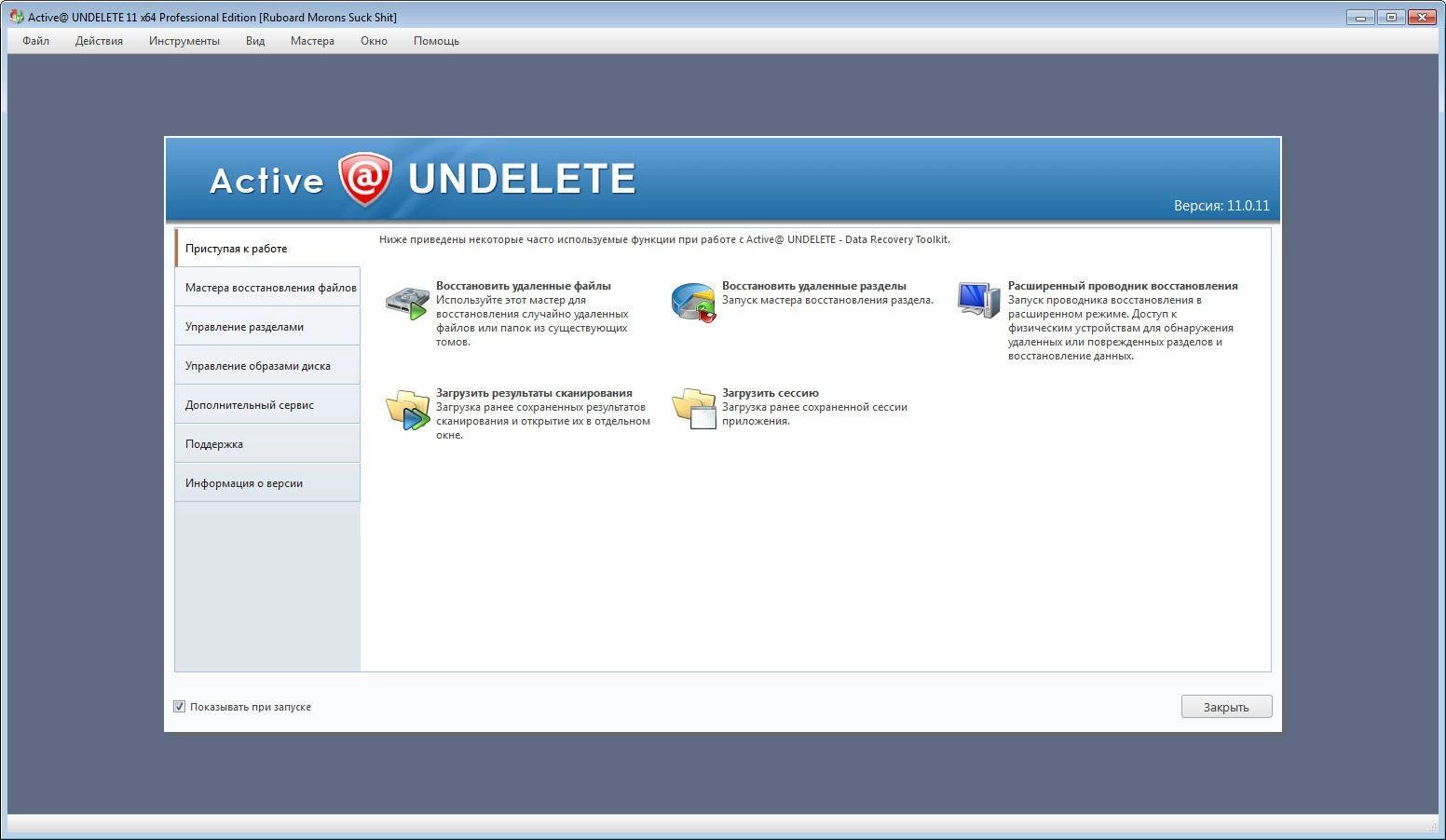Screen dimensions: 1446x840
Task: Click the Active@ UNDELETE shield logo
Action: pyautogui.click(x=365, y=179)
